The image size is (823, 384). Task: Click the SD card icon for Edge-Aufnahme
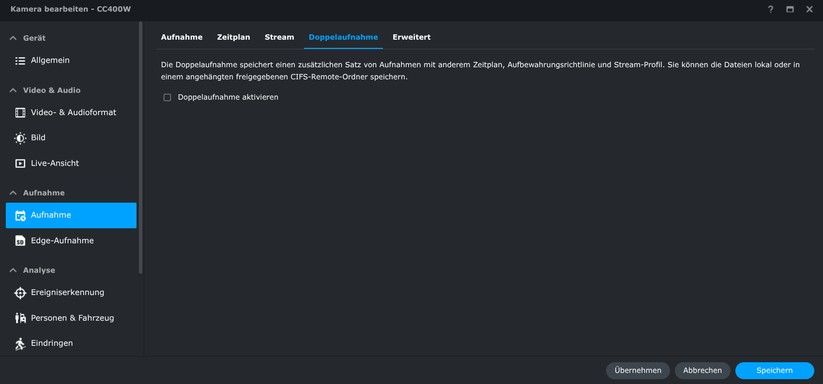pyautogui.click(x=20, y=241)
